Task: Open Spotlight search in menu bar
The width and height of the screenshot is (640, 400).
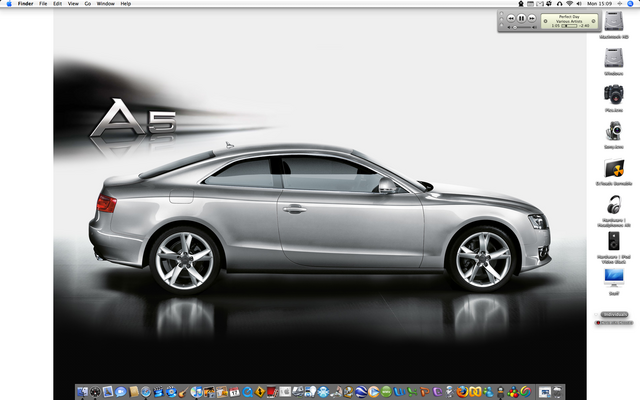Action: 630,3
